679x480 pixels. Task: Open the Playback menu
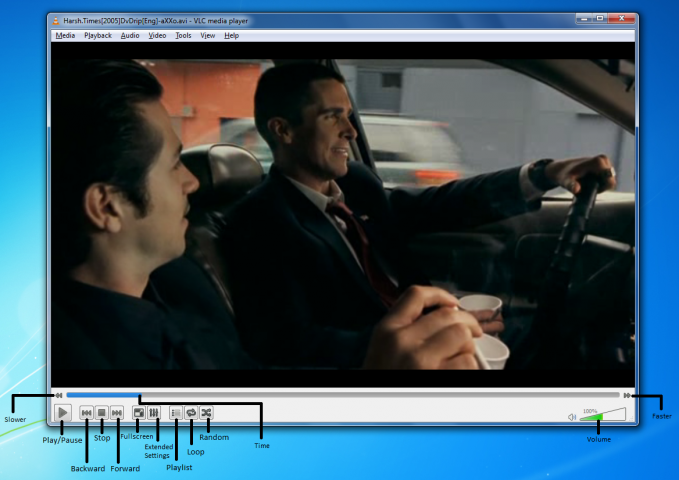98,36
